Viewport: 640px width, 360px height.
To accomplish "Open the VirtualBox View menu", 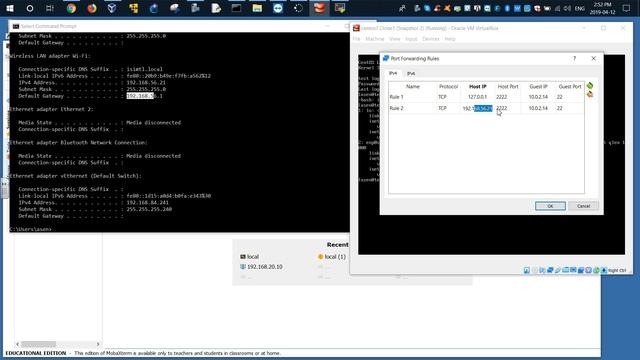I will [x=395, y=39].
